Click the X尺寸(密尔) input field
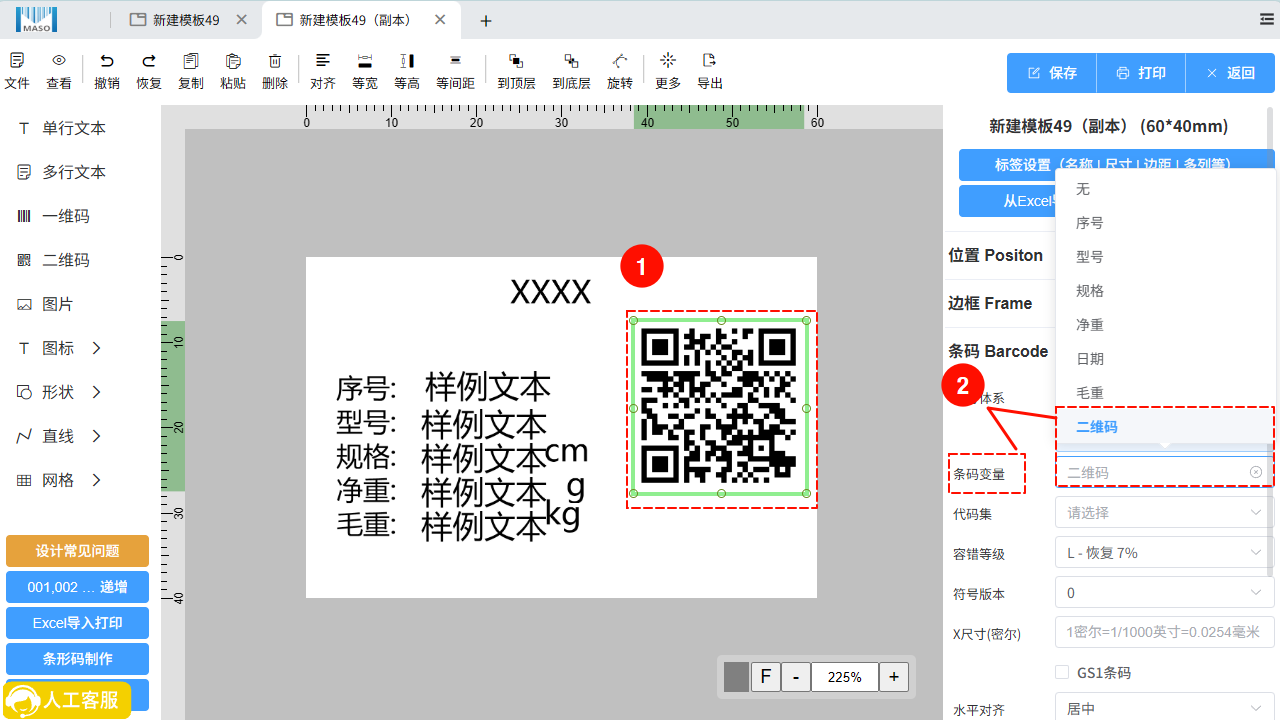The image size is (1280, 720). coord(1165,632)
